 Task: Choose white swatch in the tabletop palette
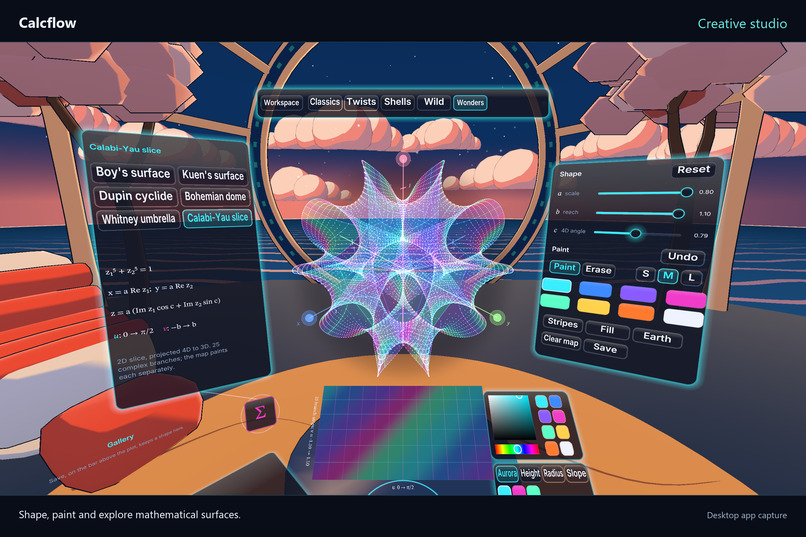point(566,449)
